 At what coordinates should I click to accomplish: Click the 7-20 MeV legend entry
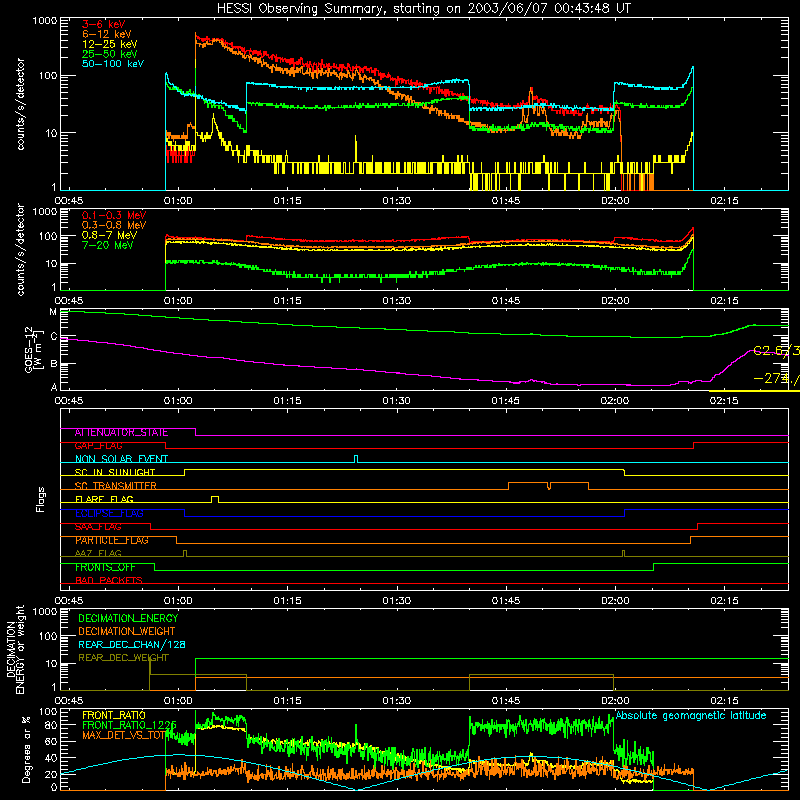tap(107, 245)
